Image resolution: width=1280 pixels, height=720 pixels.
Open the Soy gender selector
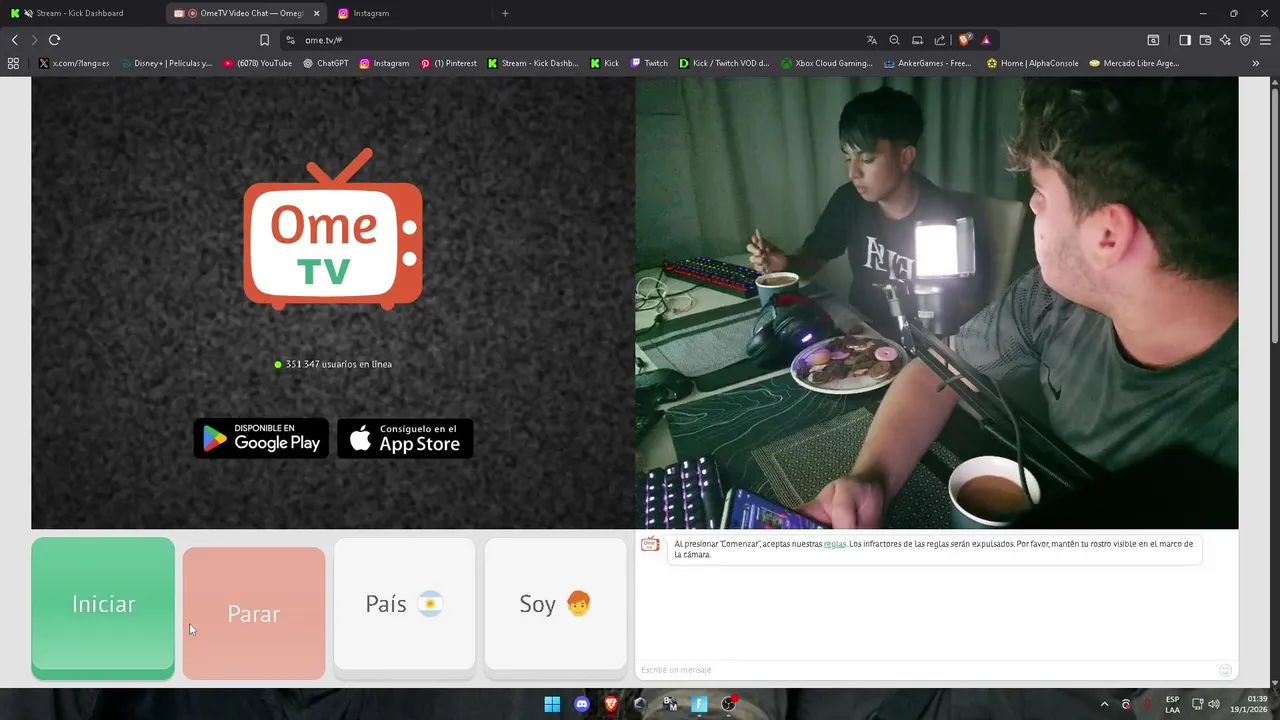(555, 604)
